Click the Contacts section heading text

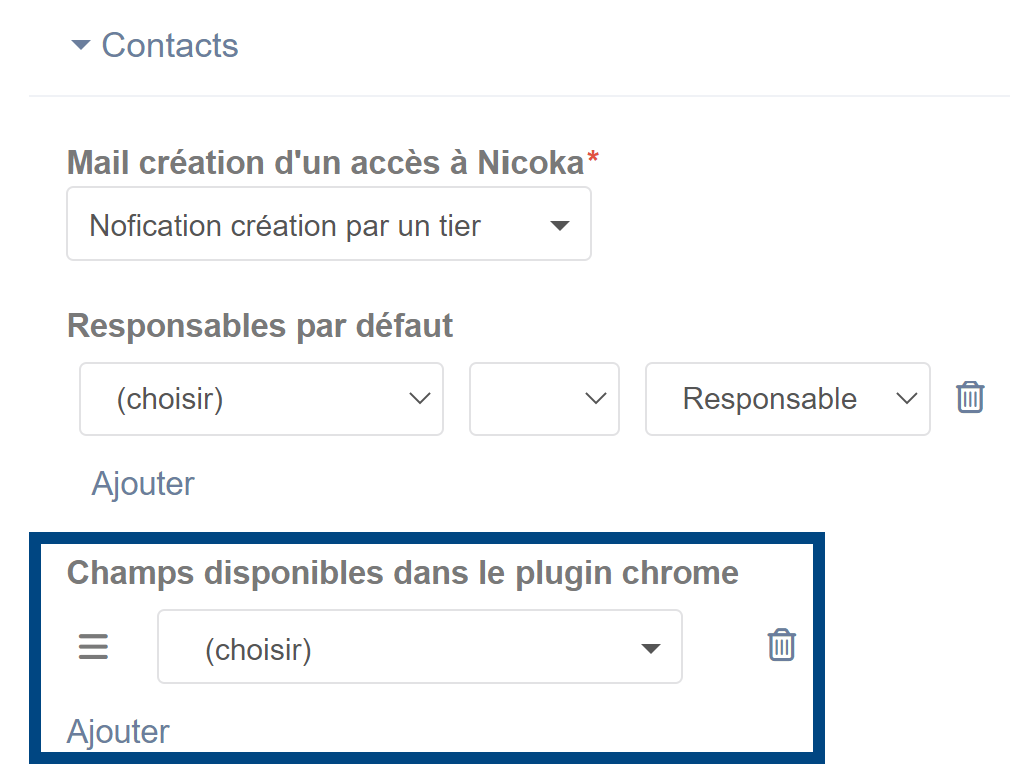click(170, 45)
